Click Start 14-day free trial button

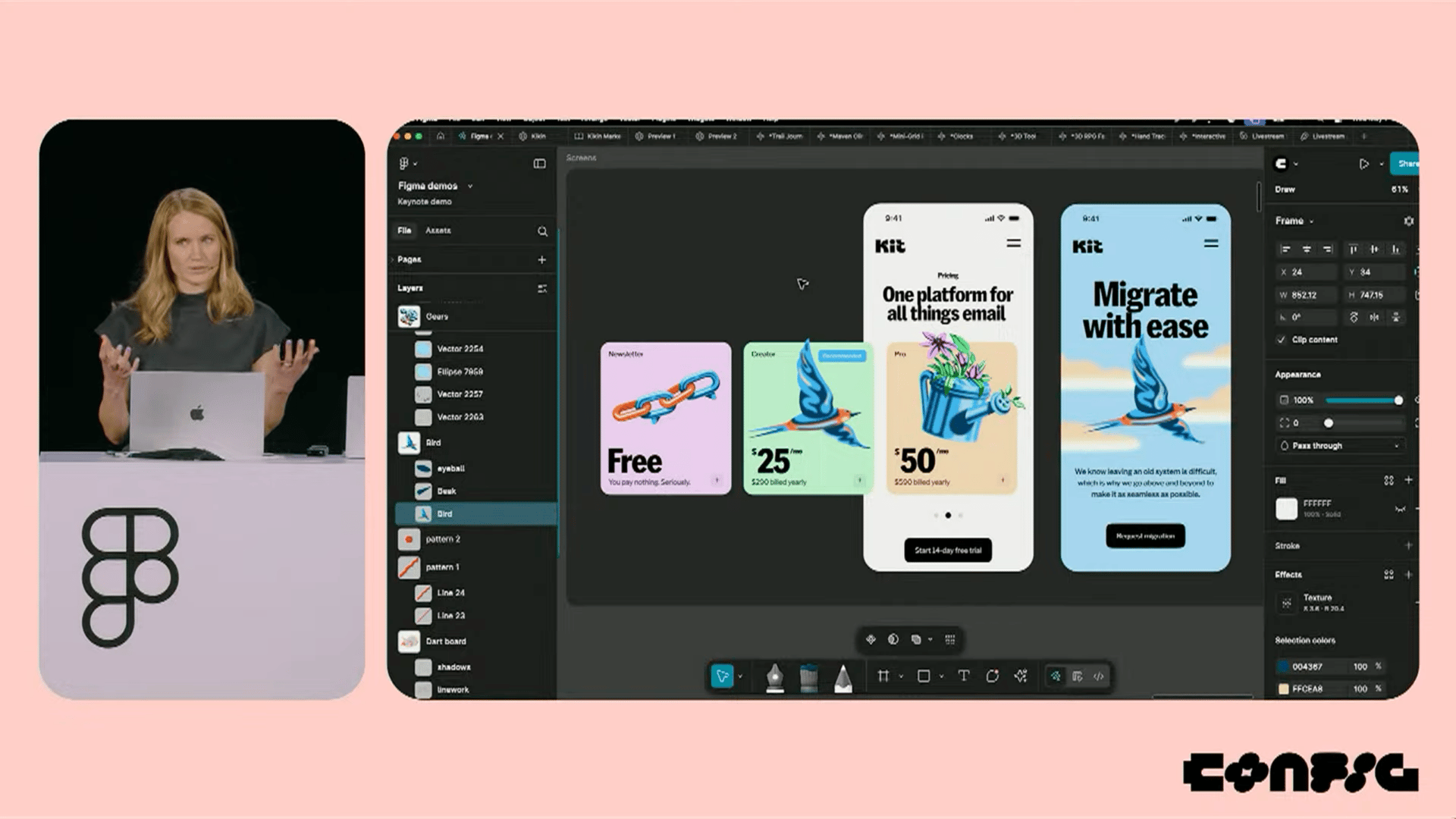click(x=948, y=551)
